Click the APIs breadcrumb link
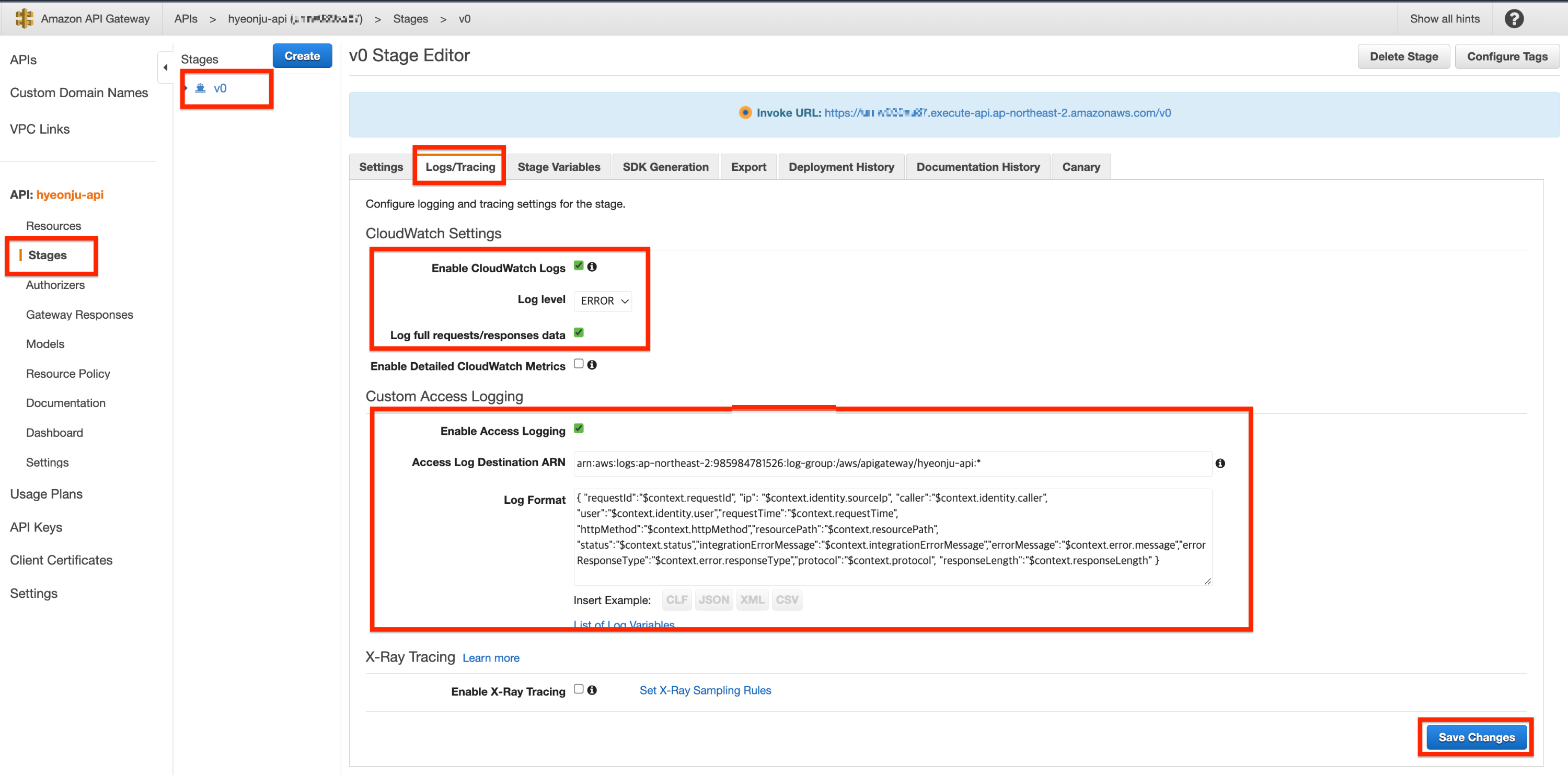The image size is (1568, 775). click(186, 19)
